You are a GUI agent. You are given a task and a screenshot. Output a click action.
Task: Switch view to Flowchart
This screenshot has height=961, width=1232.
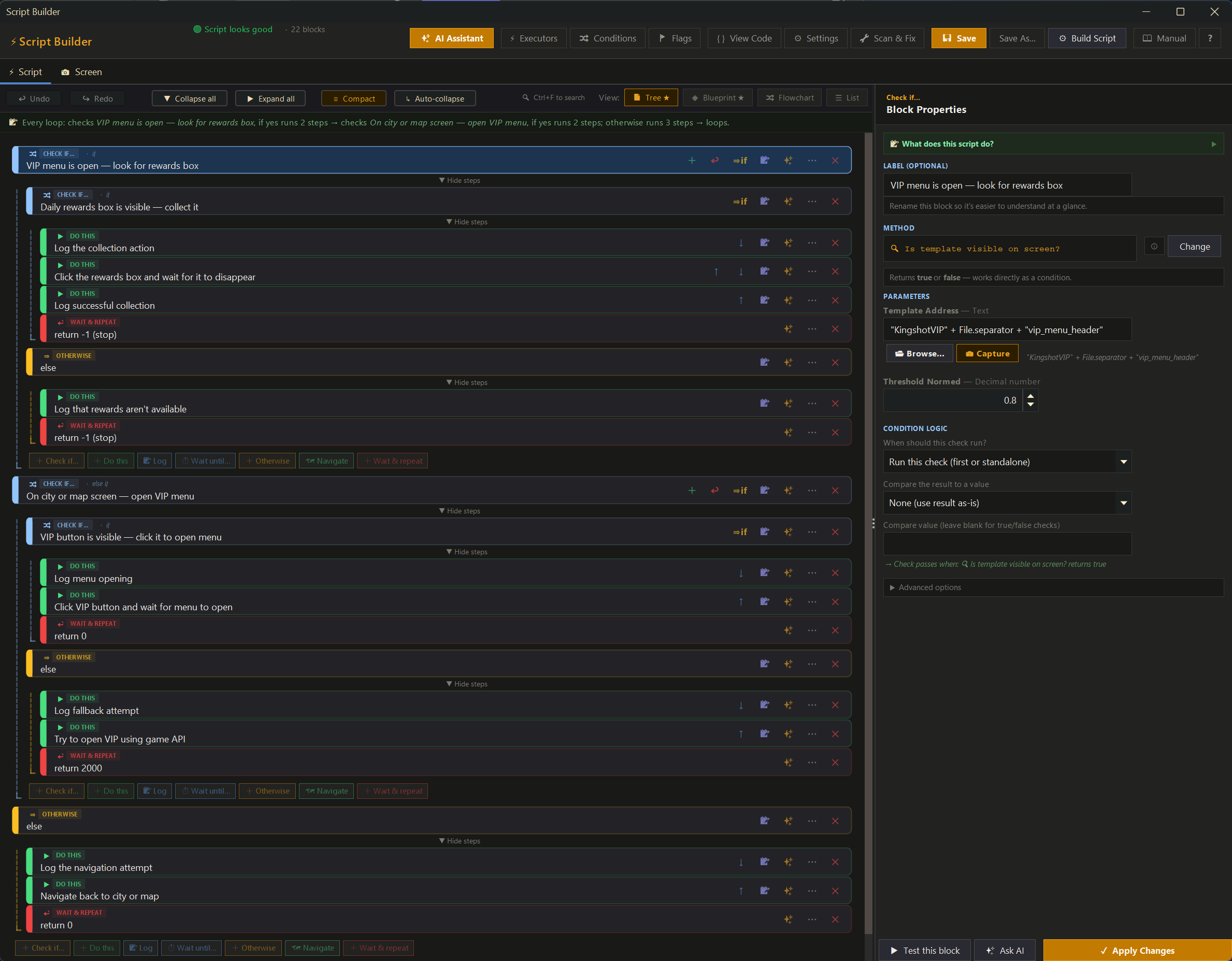[x=789, y=97]
